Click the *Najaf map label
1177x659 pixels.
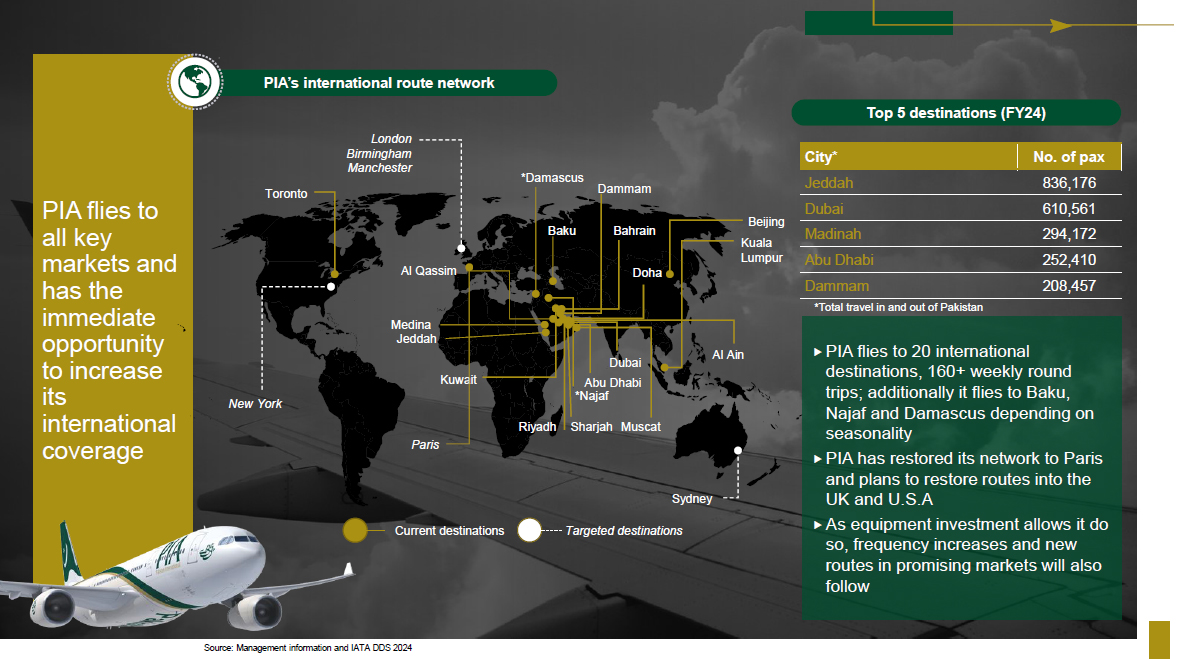[592, 396]
